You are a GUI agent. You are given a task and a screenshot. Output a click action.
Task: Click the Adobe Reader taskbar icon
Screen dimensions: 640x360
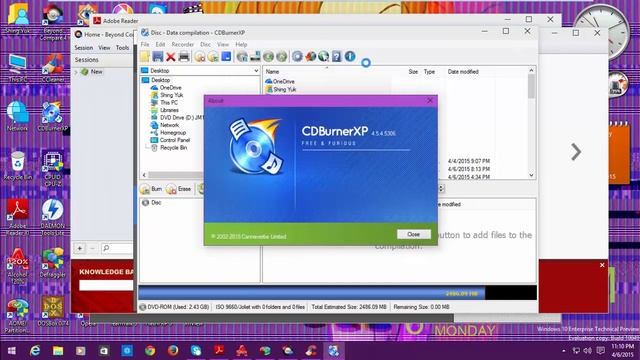[x=219, y=351]
